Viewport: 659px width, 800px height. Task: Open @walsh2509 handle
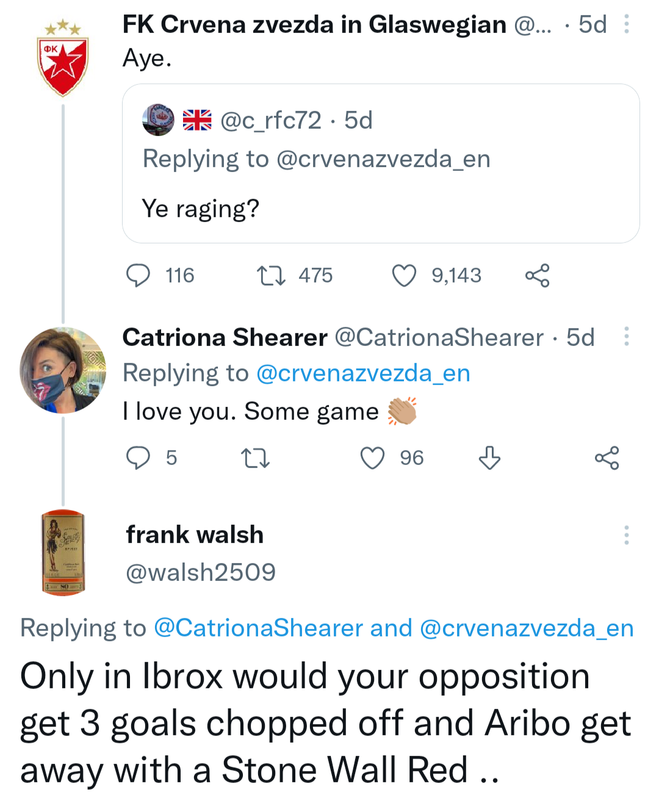click(200, 572)
